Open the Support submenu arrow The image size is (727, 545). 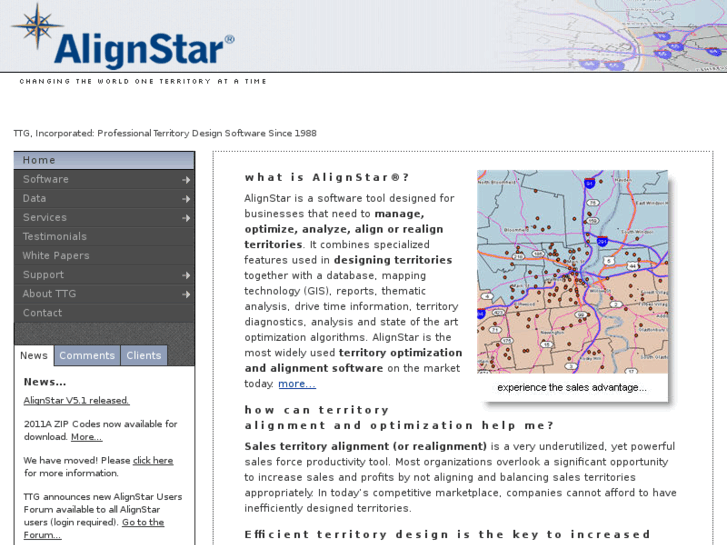pyautogui.click(x=186, y=275)
